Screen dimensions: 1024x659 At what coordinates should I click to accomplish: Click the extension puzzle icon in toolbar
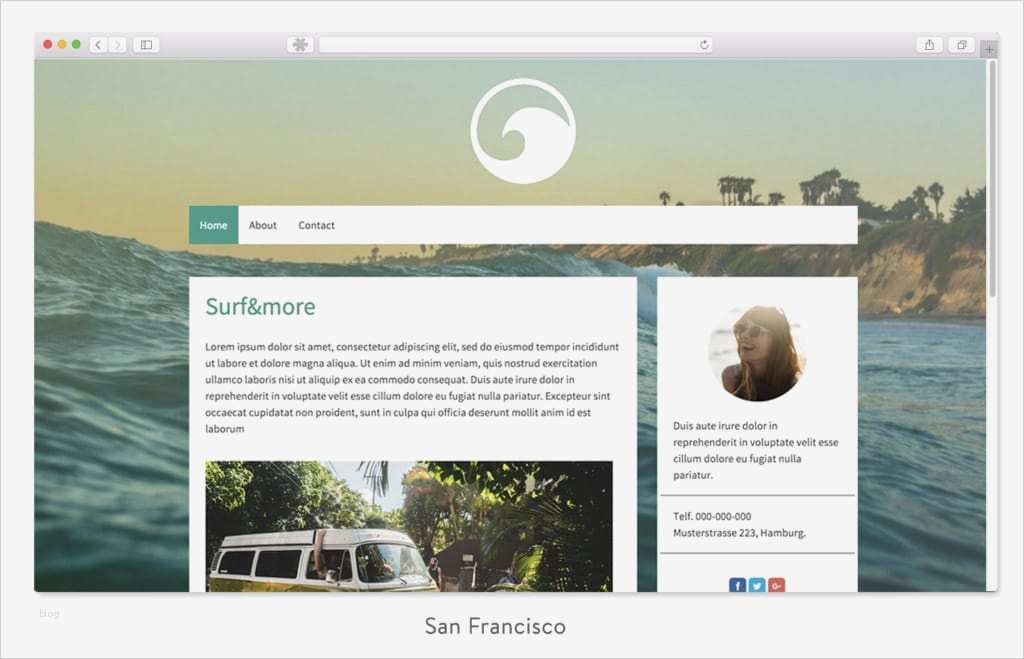click(300, 44)
